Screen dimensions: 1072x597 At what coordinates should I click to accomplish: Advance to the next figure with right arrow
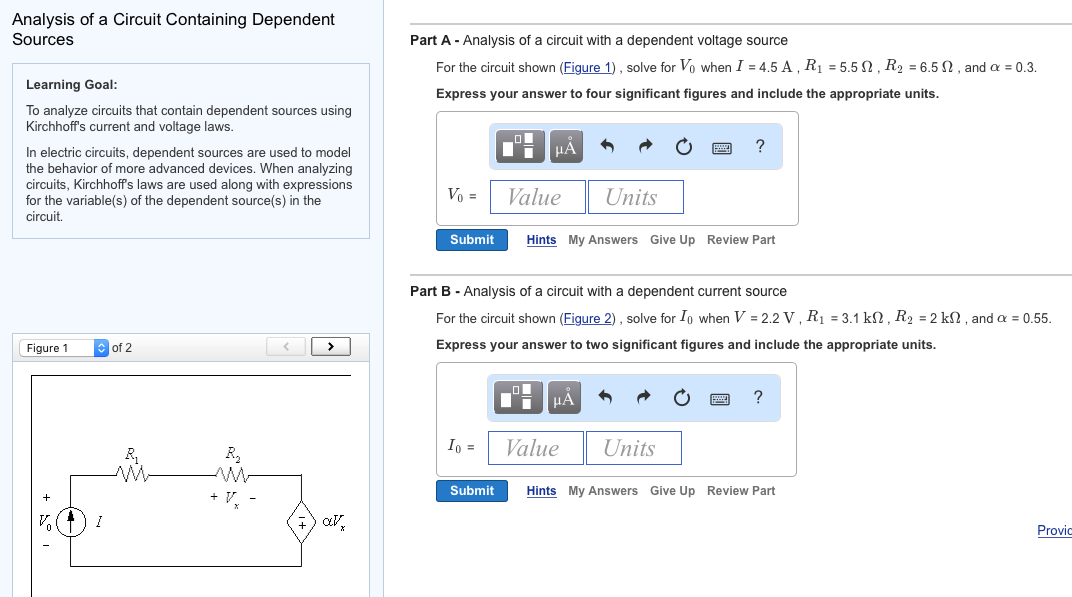[331, 345]
